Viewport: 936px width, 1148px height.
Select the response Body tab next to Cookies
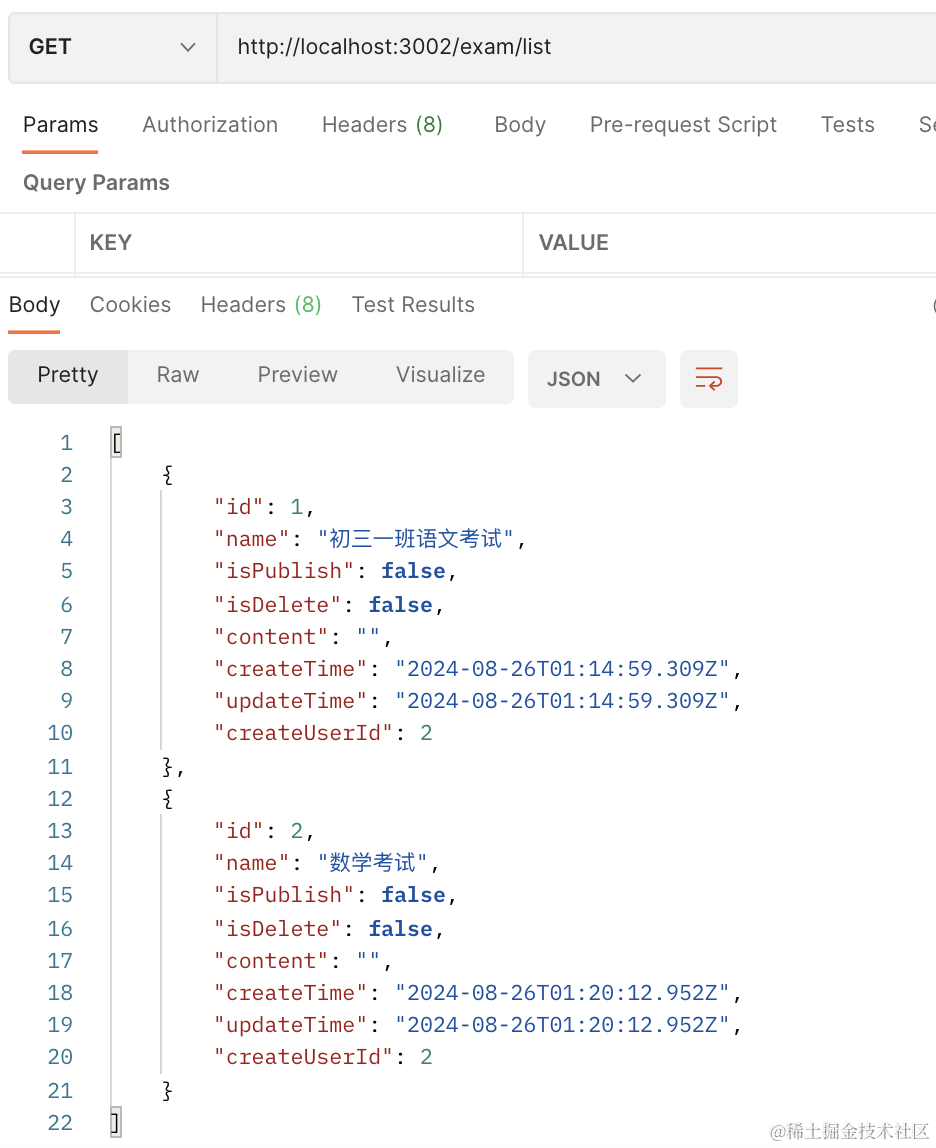(35, 305)
